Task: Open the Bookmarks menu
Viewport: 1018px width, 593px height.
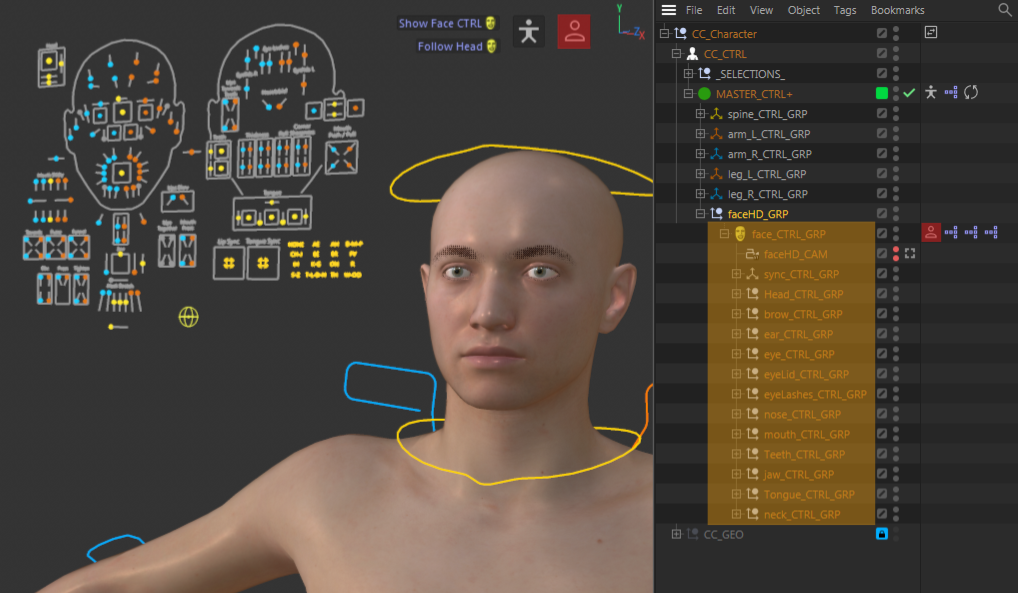Action: click(897, 10)
